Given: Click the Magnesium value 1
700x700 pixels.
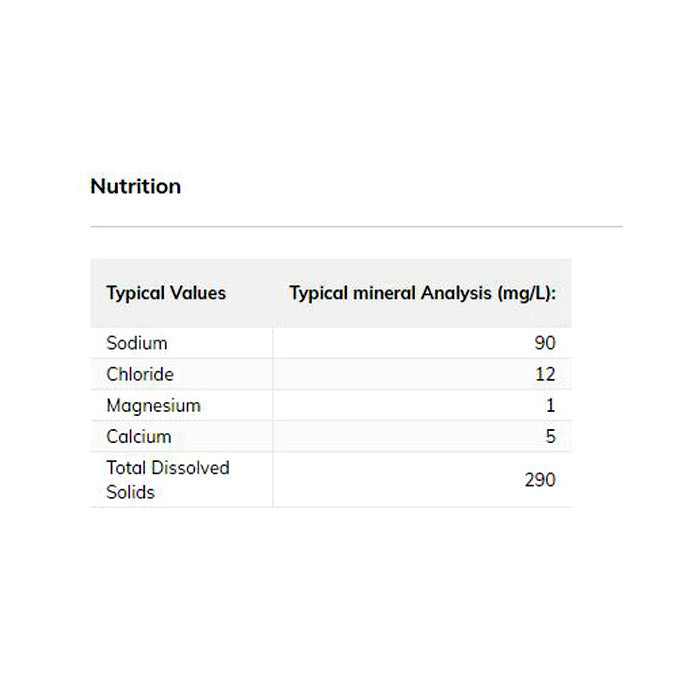Looking at the screenshot, I should tap(550, 405).
